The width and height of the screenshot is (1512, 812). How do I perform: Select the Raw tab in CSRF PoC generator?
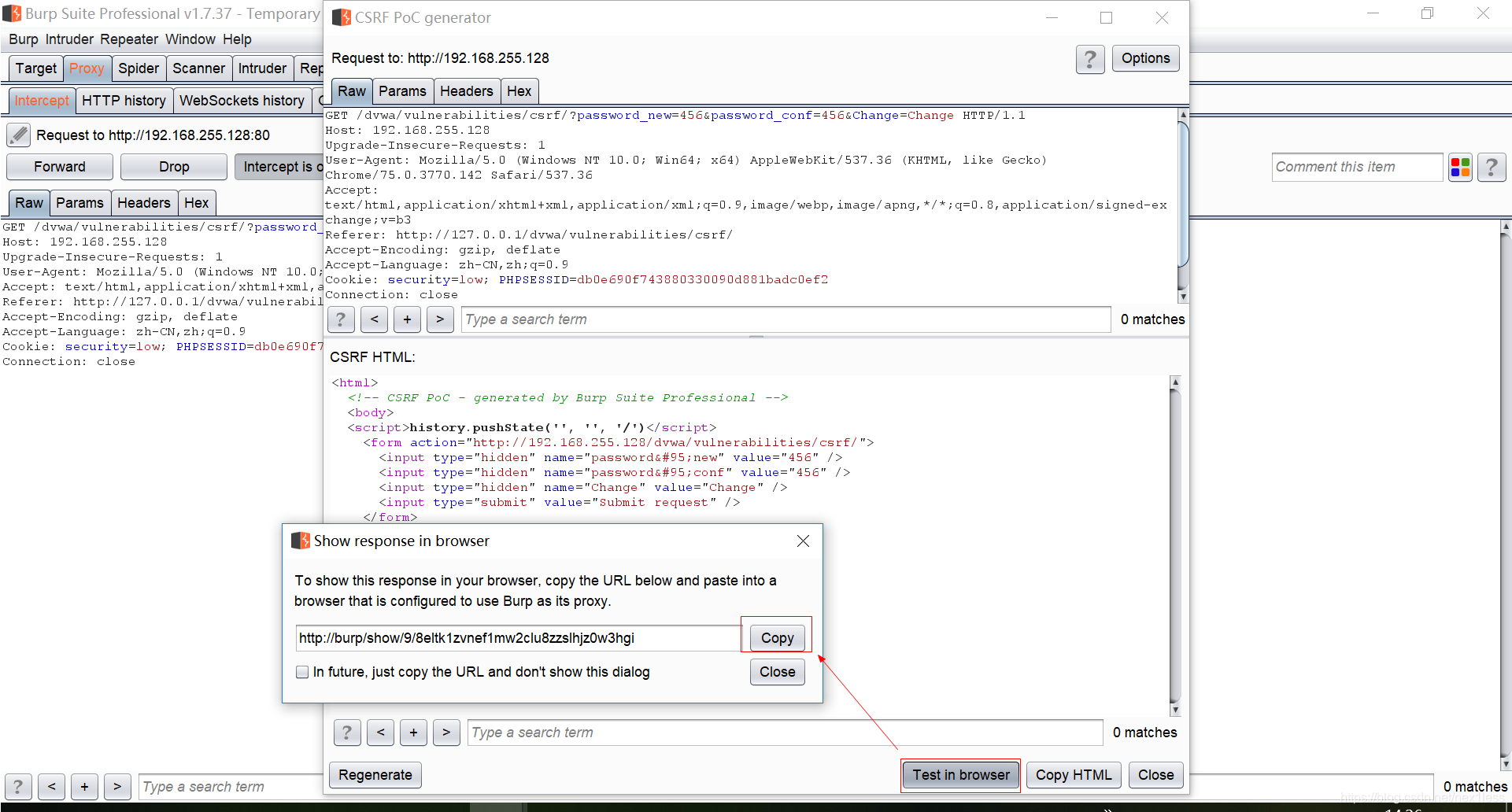pyautogui.click(x=352, y=91)
